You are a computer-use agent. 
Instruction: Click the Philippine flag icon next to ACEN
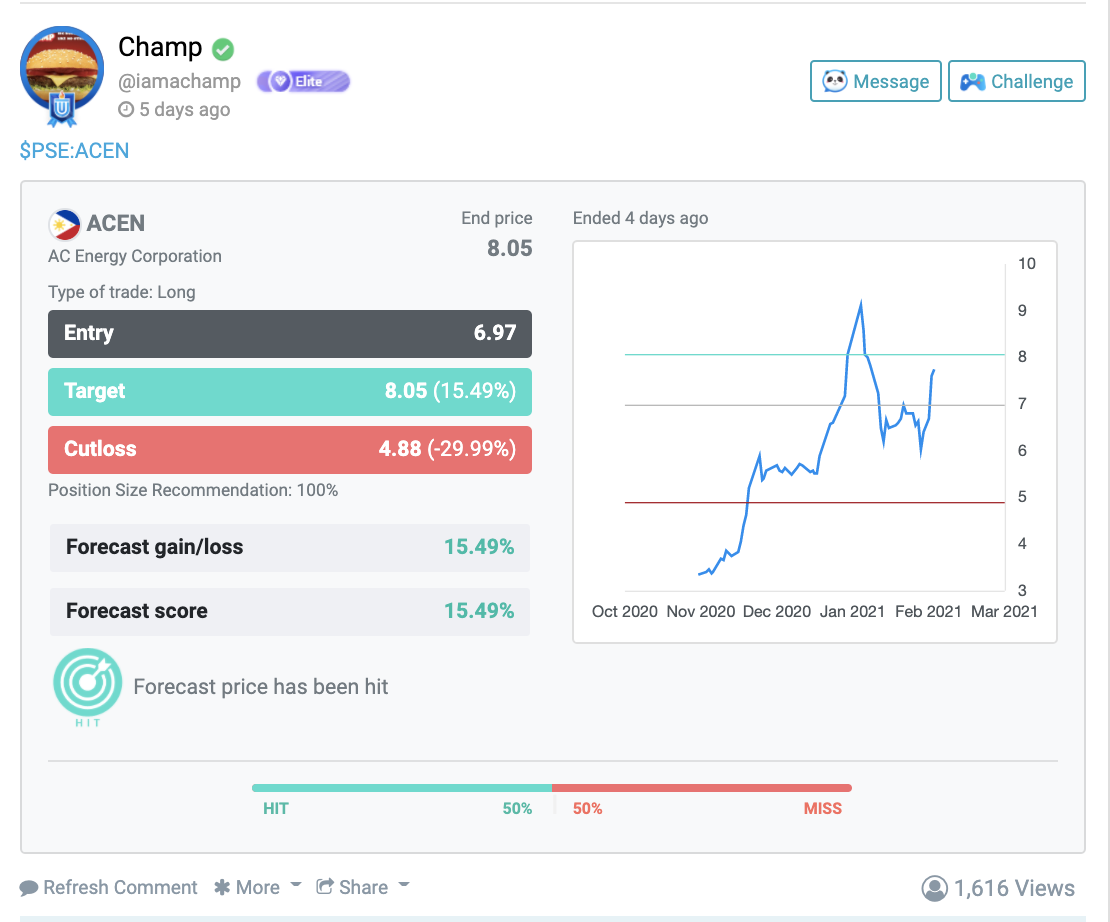(x=64, y=224)
